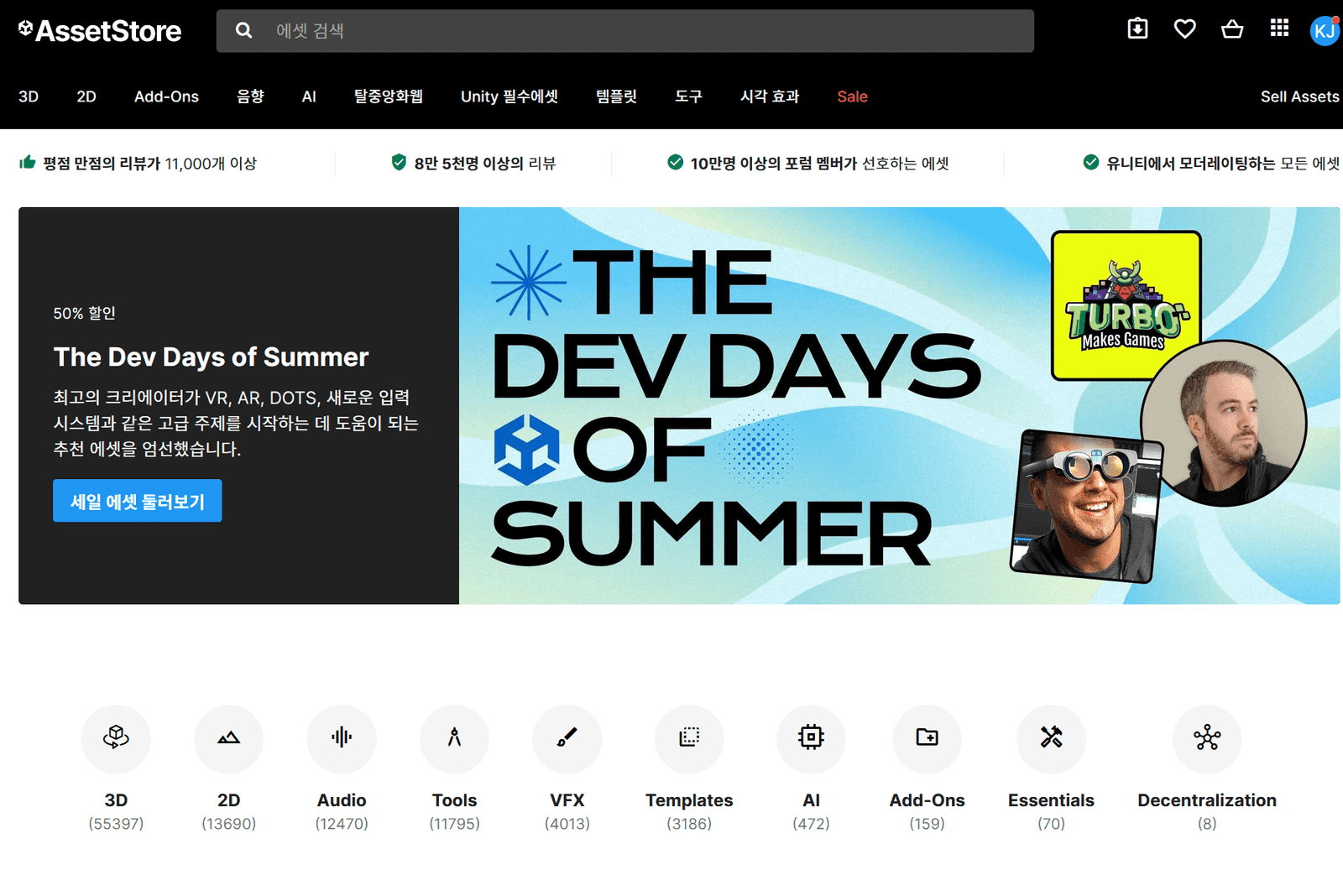The image size is (1343, 896).
Task: Click the Essentials (70) label
Action: point(1051,811)
